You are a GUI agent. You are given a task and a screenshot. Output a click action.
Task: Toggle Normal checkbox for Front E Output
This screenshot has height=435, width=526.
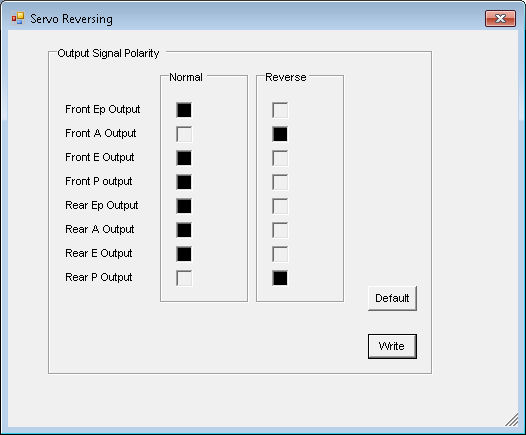coord(184,158)
